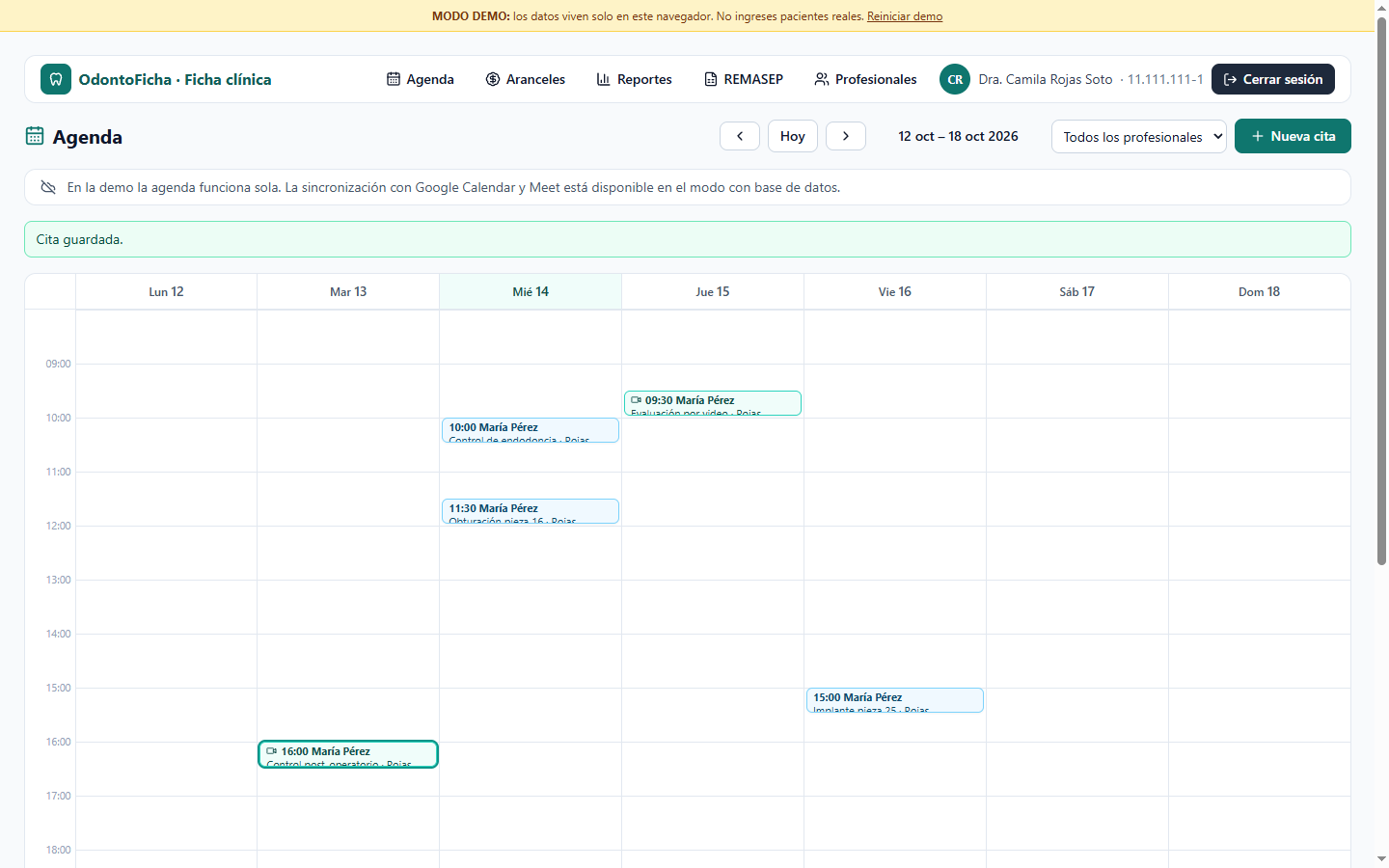Click video icon on 16:00 María Pérez appointment
This screenshot has height=868, width=1389.
272,750
